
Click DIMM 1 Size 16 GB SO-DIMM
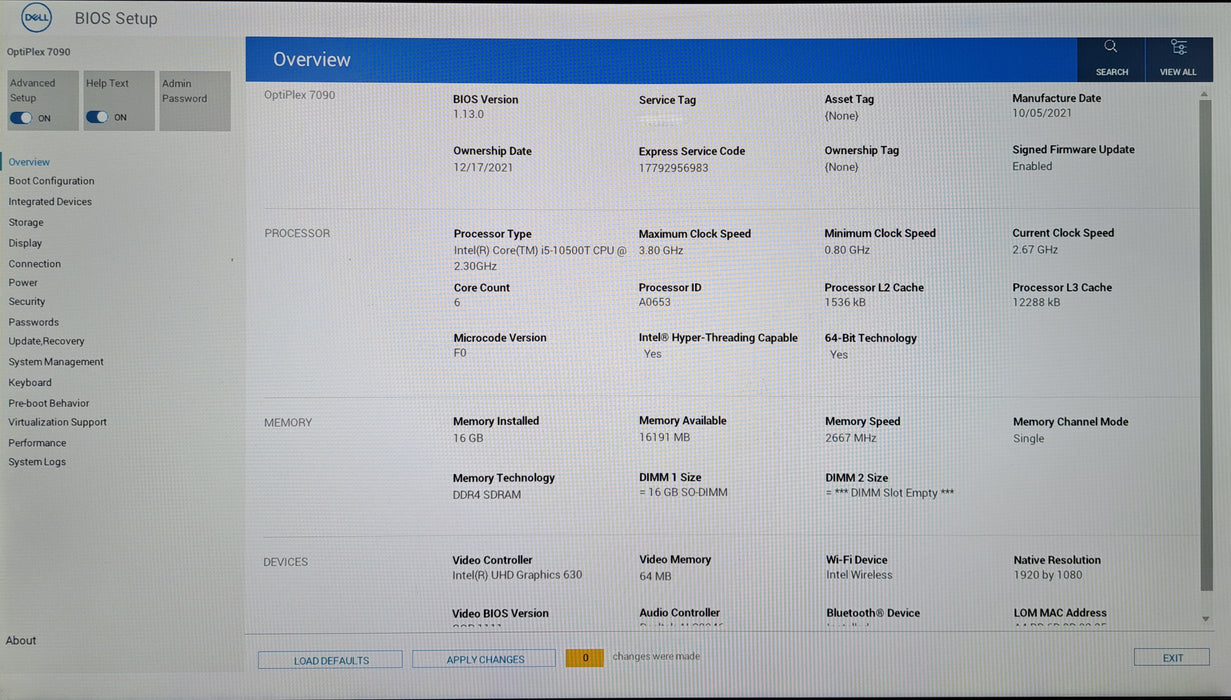point(684,492)
